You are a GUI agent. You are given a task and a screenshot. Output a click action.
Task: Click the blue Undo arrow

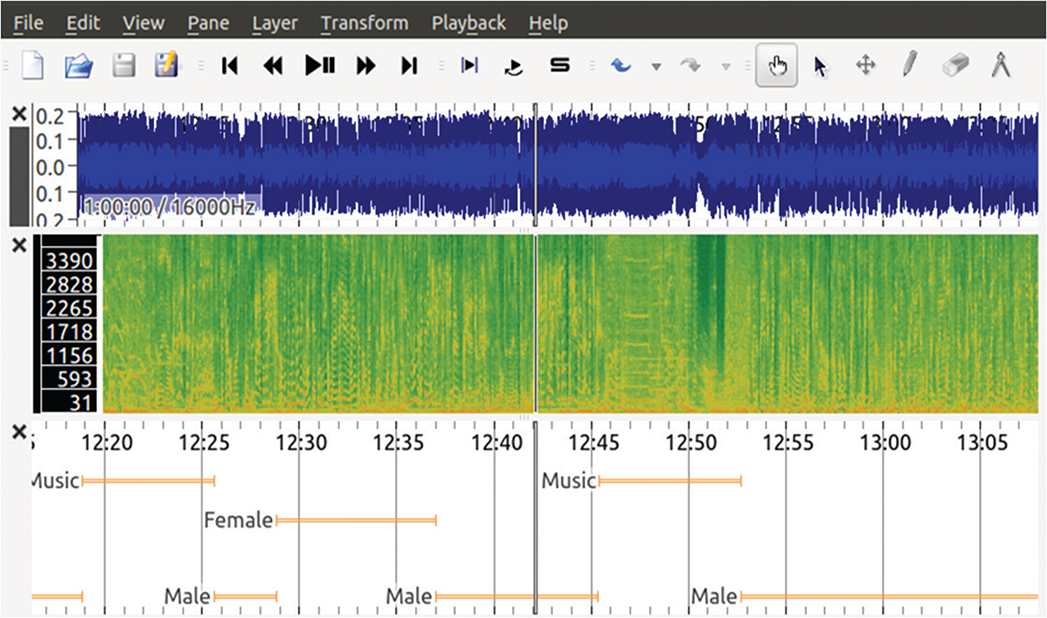(x=621, y=65)
